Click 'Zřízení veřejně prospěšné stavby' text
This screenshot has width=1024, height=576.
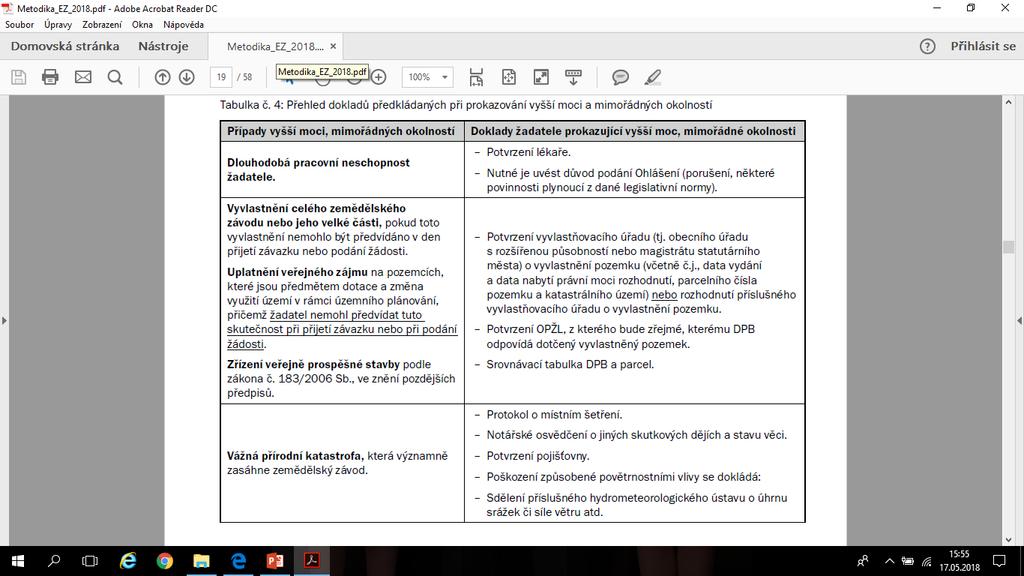[313, 364]
